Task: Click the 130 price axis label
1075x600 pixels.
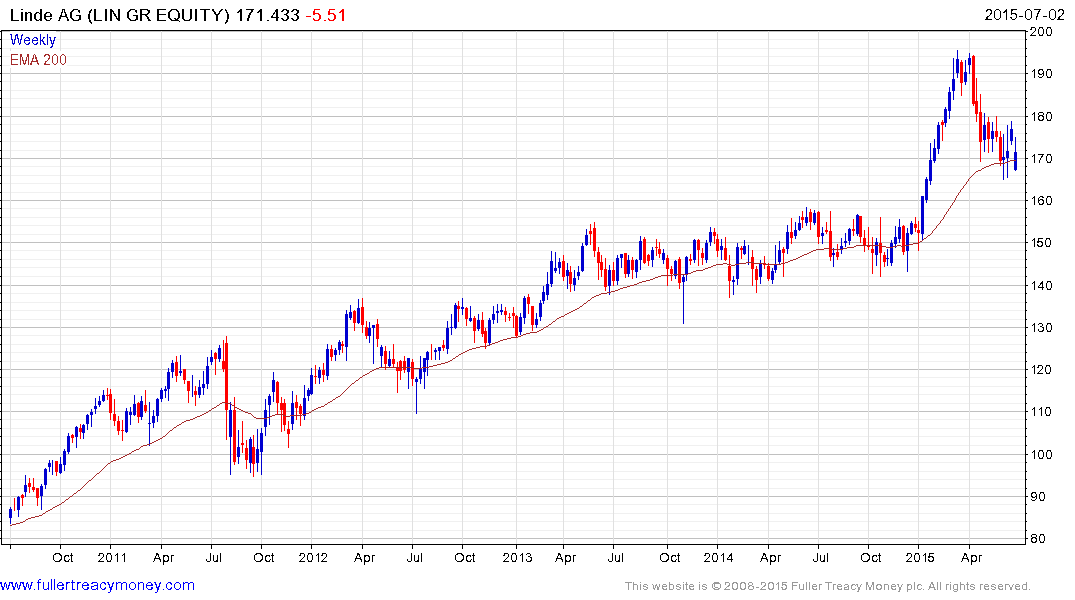Action: 1041,328
